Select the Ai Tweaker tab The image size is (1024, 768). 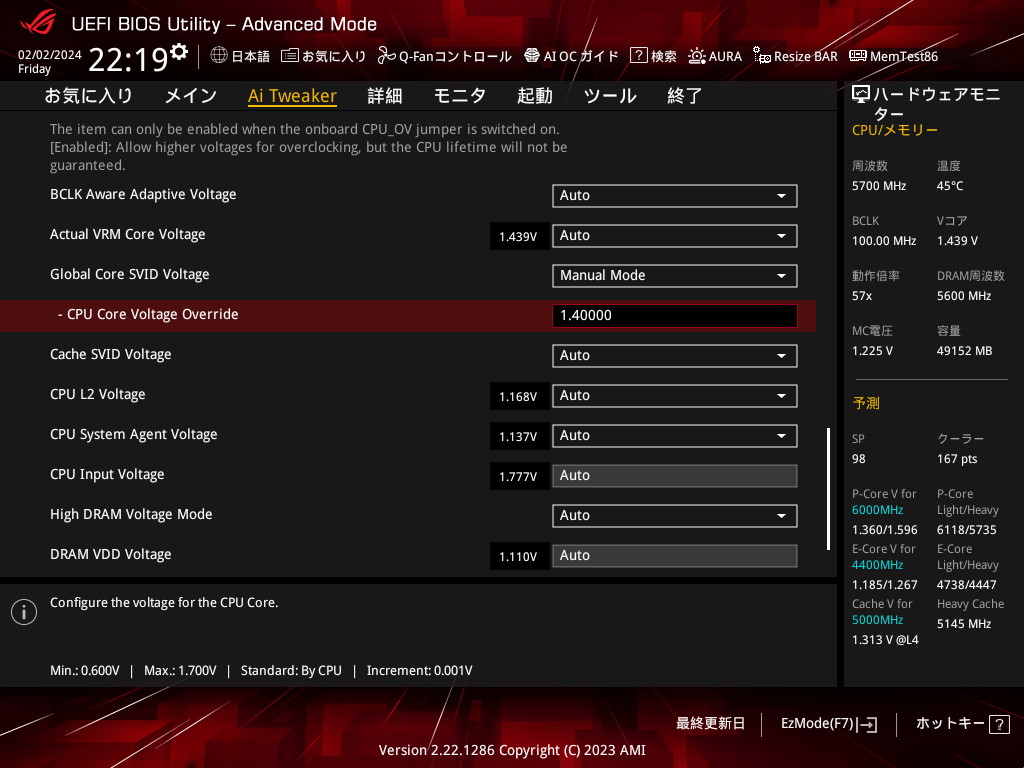[x=292, y=96]
